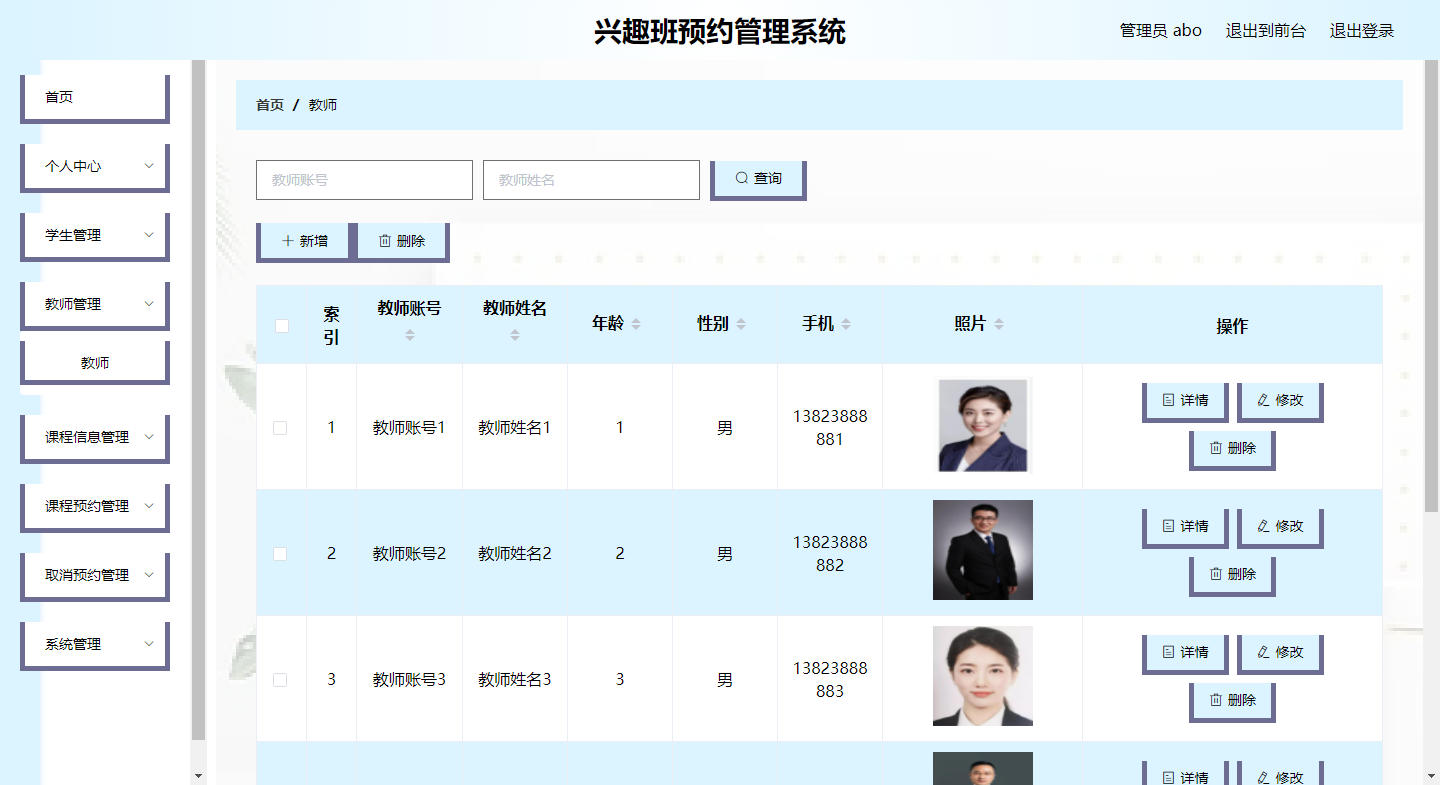Image resolution: width=1440 pixels, height=785 pixels.
Task: Click the 教师账号 search input field
Action: click(x=364, y=180)
